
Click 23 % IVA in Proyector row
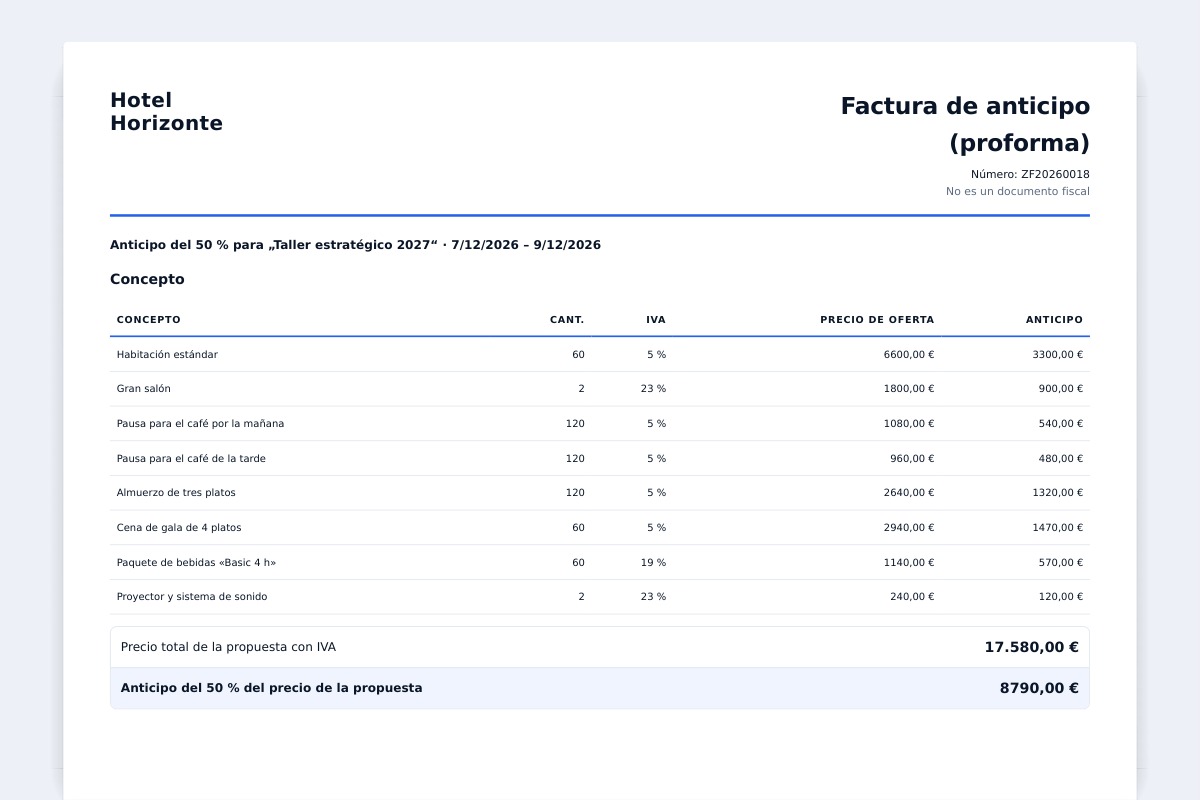click(653, 597)
